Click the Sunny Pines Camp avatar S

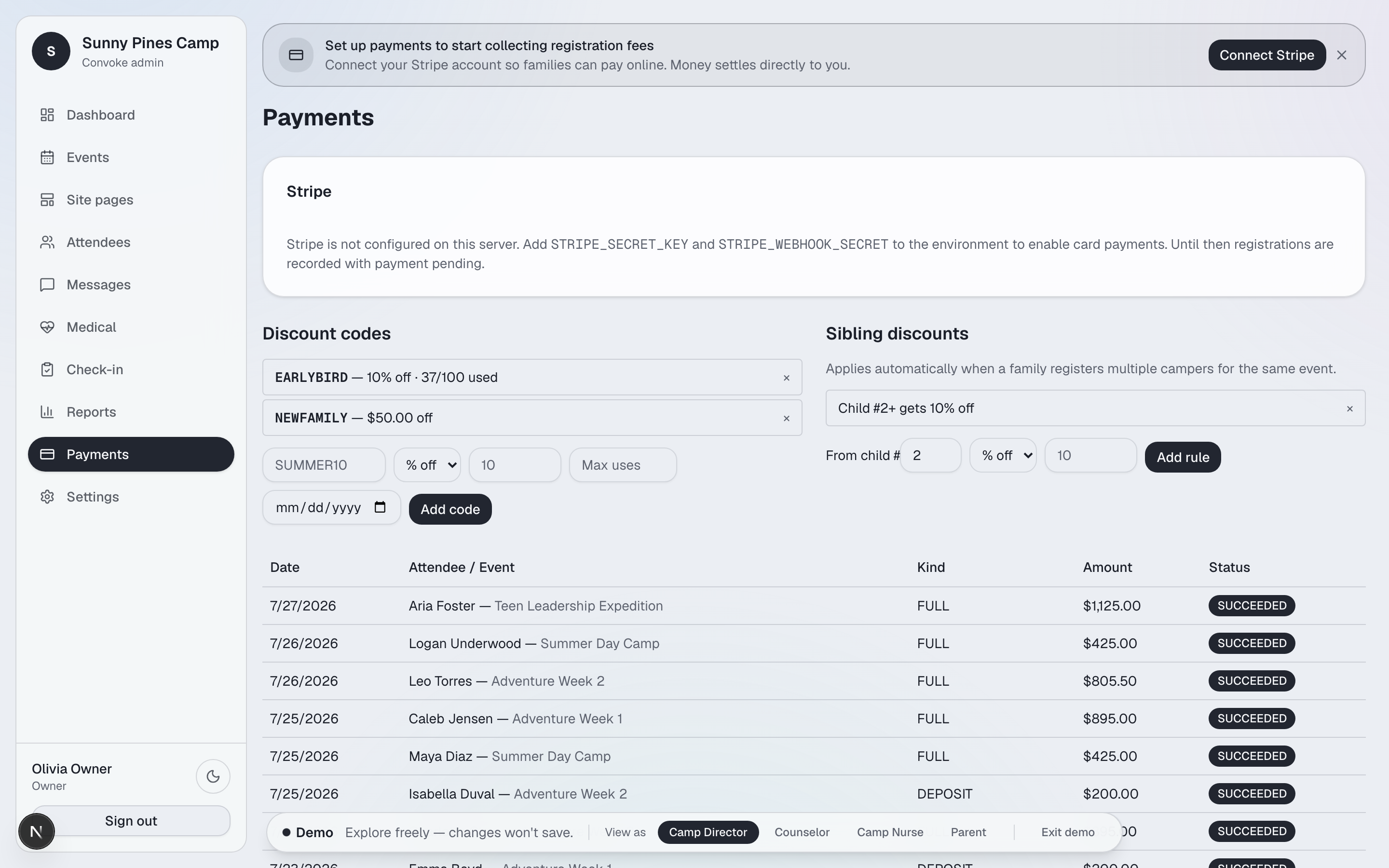(51, 51)
